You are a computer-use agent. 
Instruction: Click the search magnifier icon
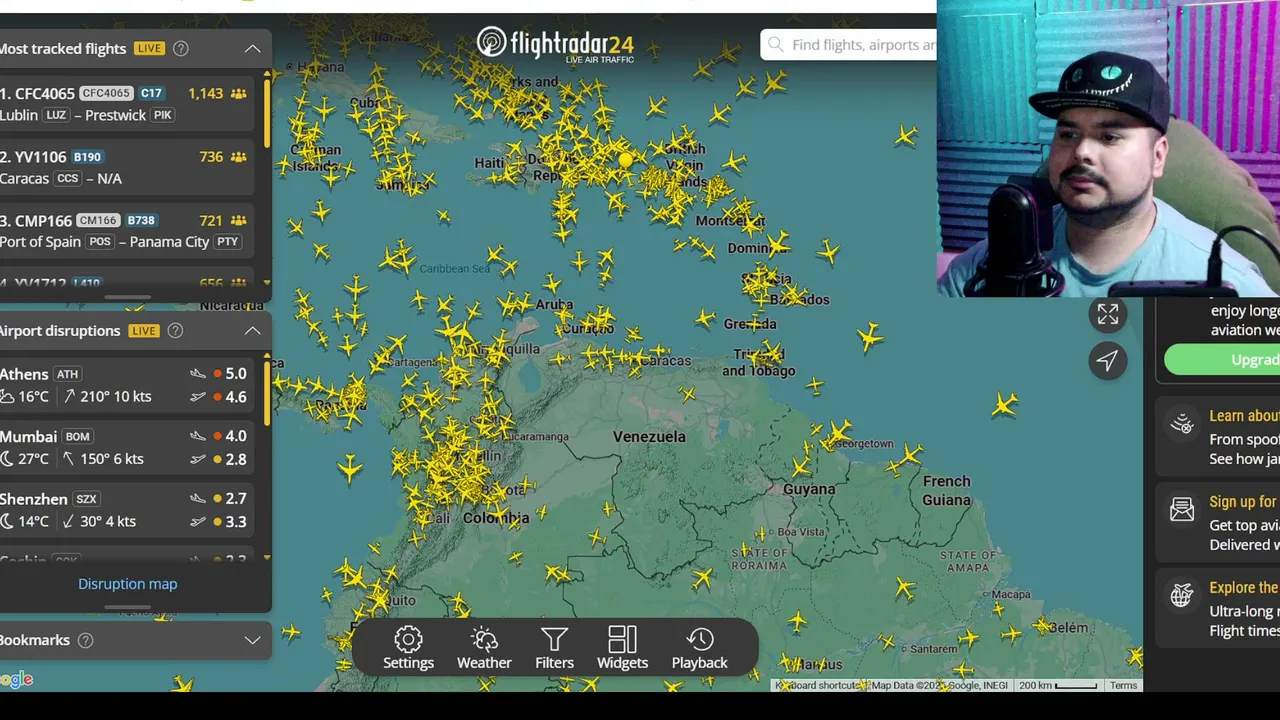[x=776, y=45]
